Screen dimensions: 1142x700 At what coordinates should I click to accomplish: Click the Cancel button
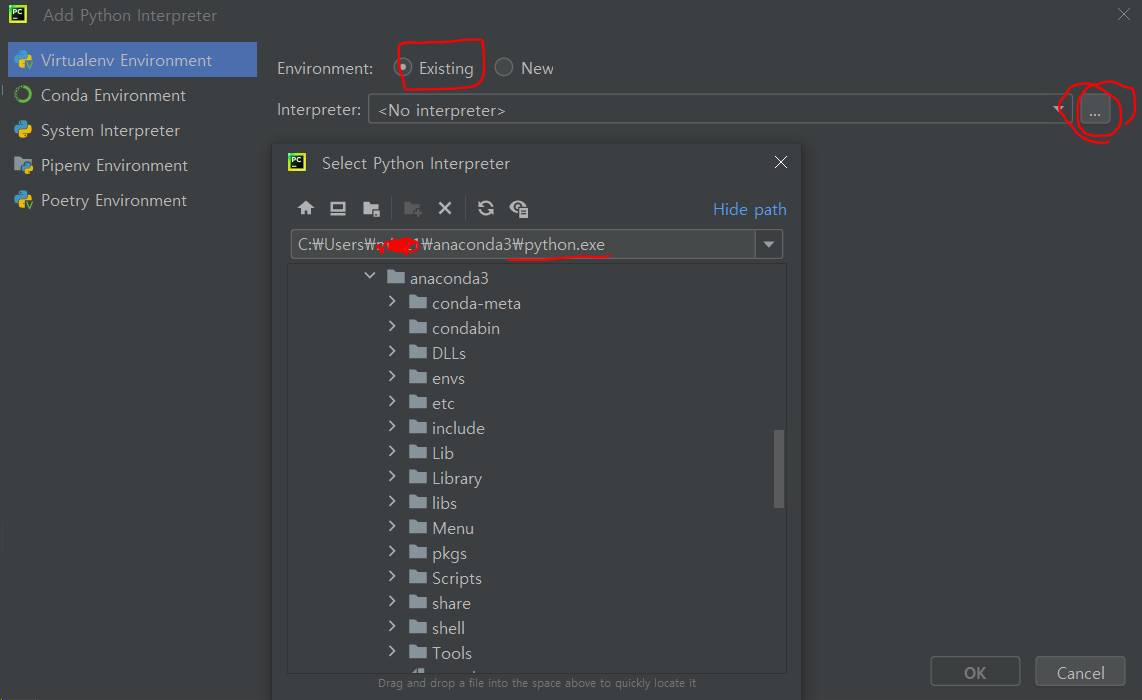tap(1080, 672)
